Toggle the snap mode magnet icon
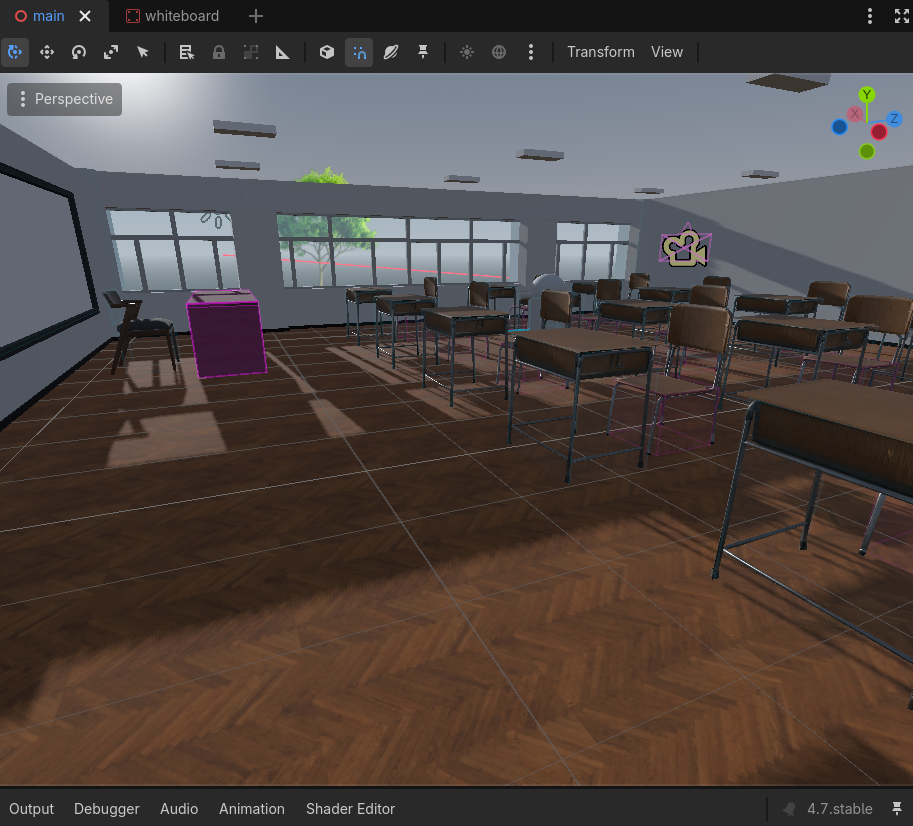The height and width of the screenshot is (826, 913). (359, 52)
